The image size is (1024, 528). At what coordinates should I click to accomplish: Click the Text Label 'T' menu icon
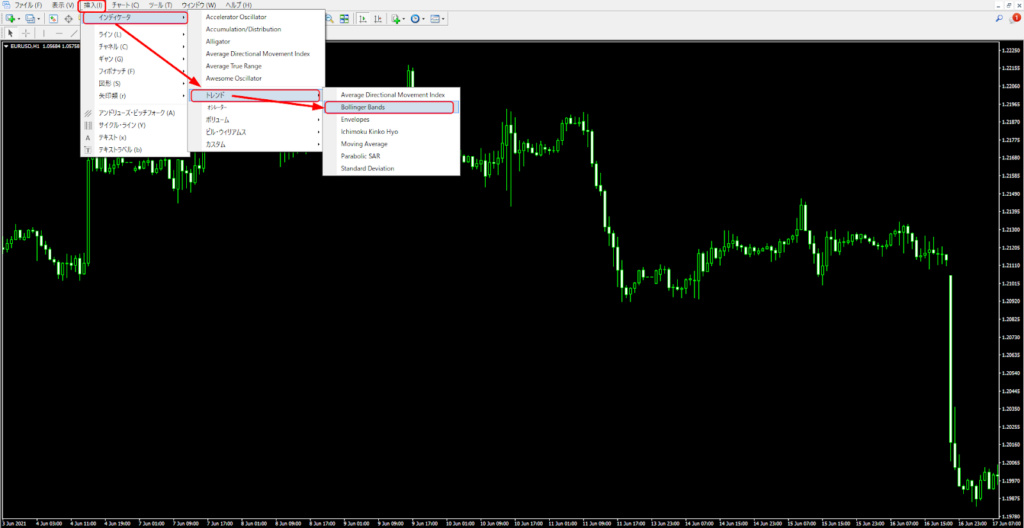click(x=88, y=150)
